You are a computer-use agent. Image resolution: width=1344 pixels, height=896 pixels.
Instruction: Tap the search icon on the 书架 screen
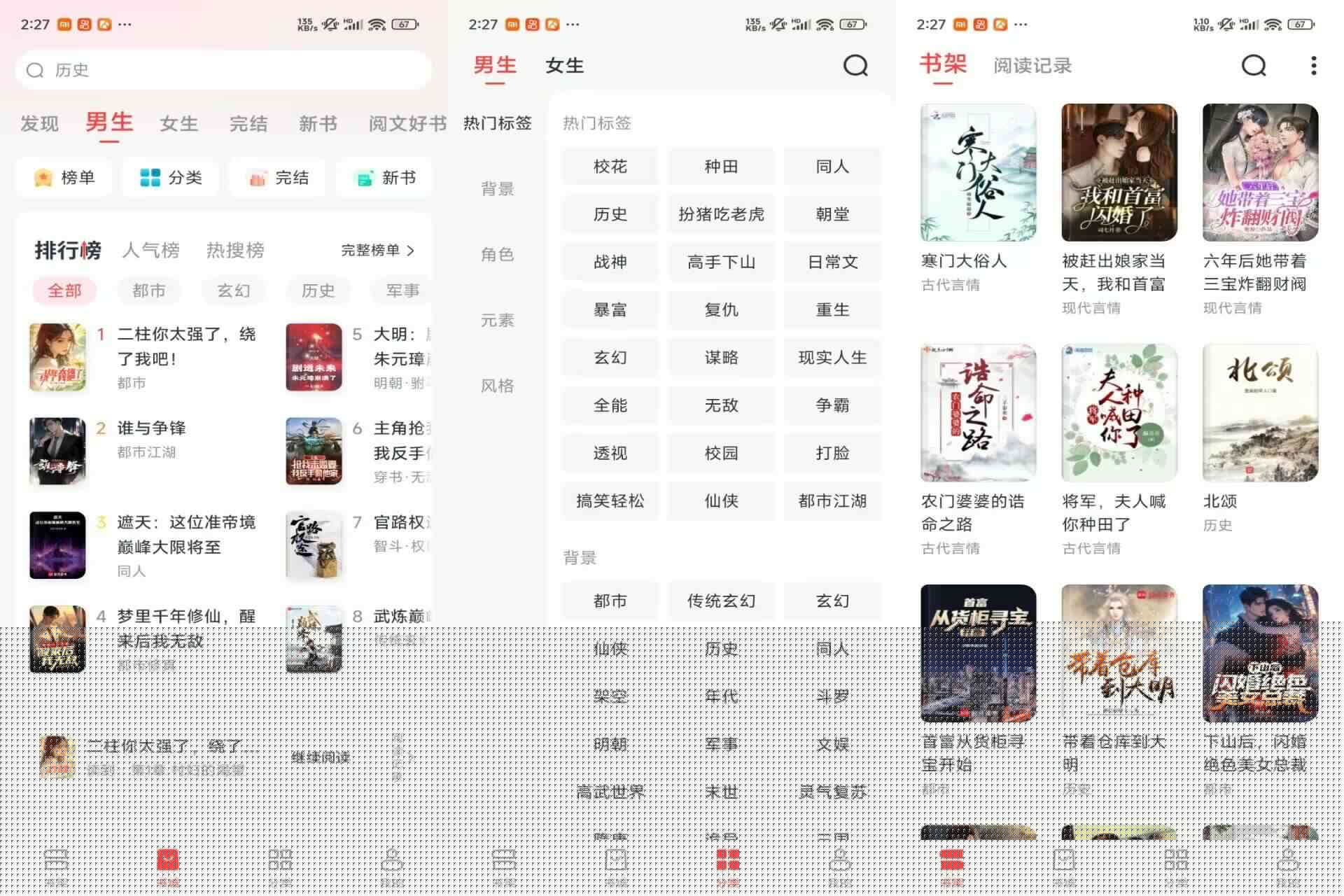coord(1254,66)
